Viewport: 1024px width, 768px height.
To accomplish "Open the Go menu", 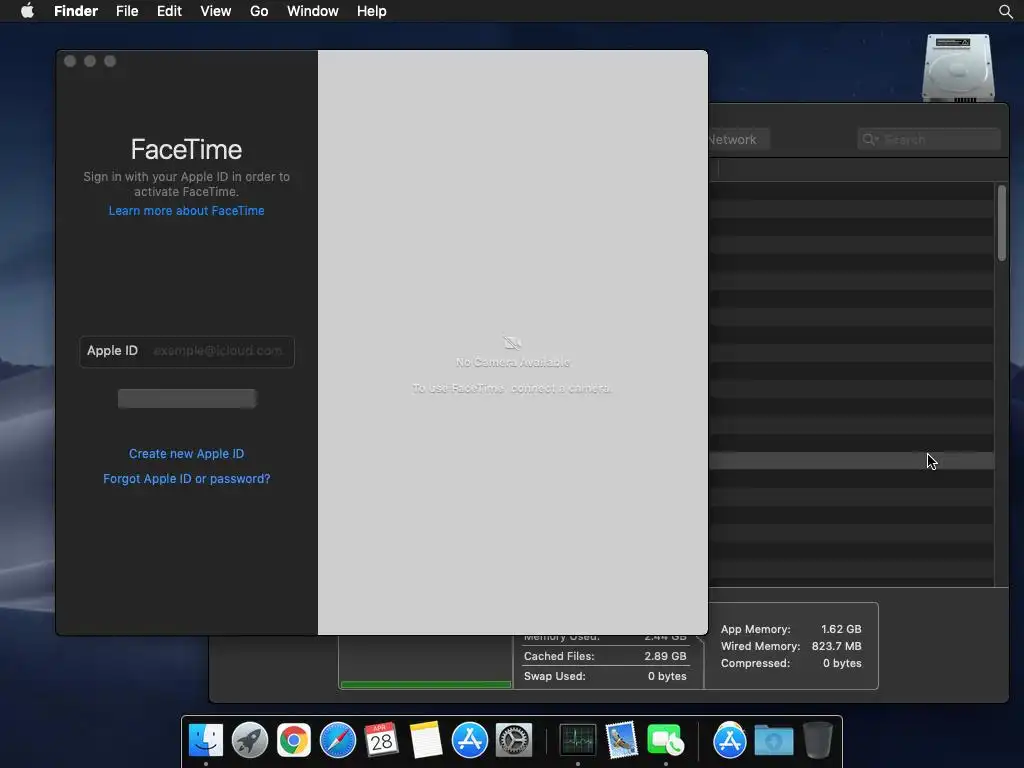I will pyautogui.click(x=259, y=11).
